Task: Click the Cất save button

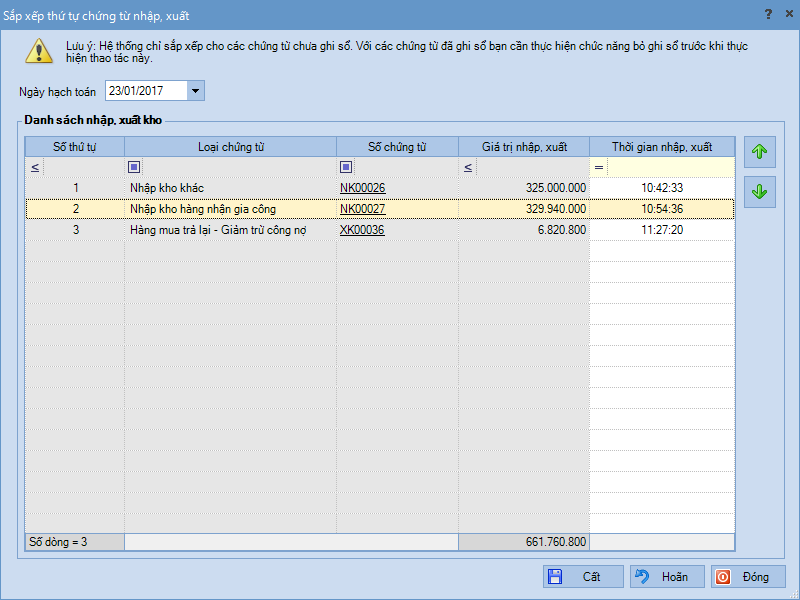Action: pyautogui.click(x=583, y=577)
